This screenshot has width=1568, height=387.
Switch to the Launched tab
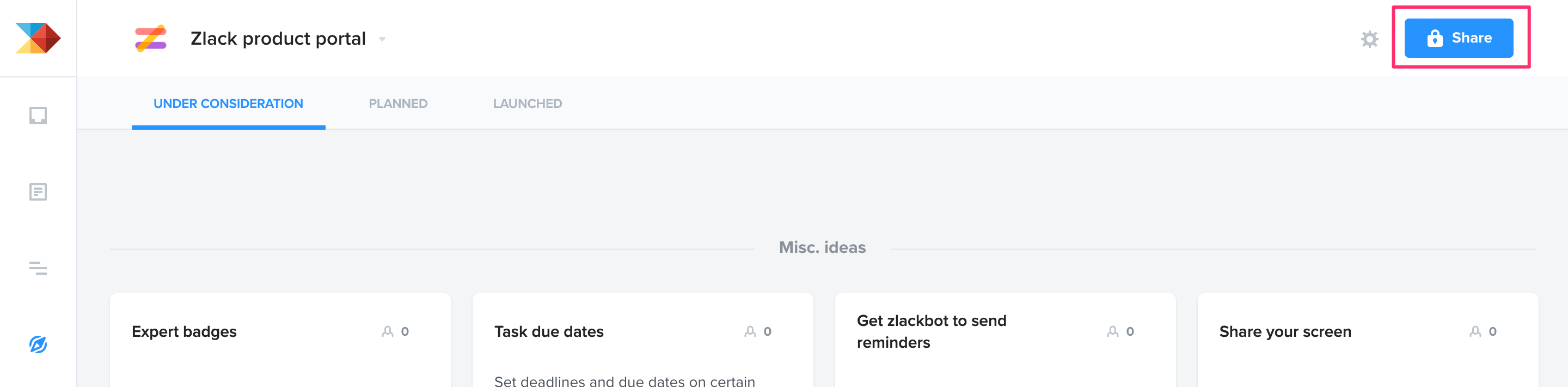click(x=527, y=104)
